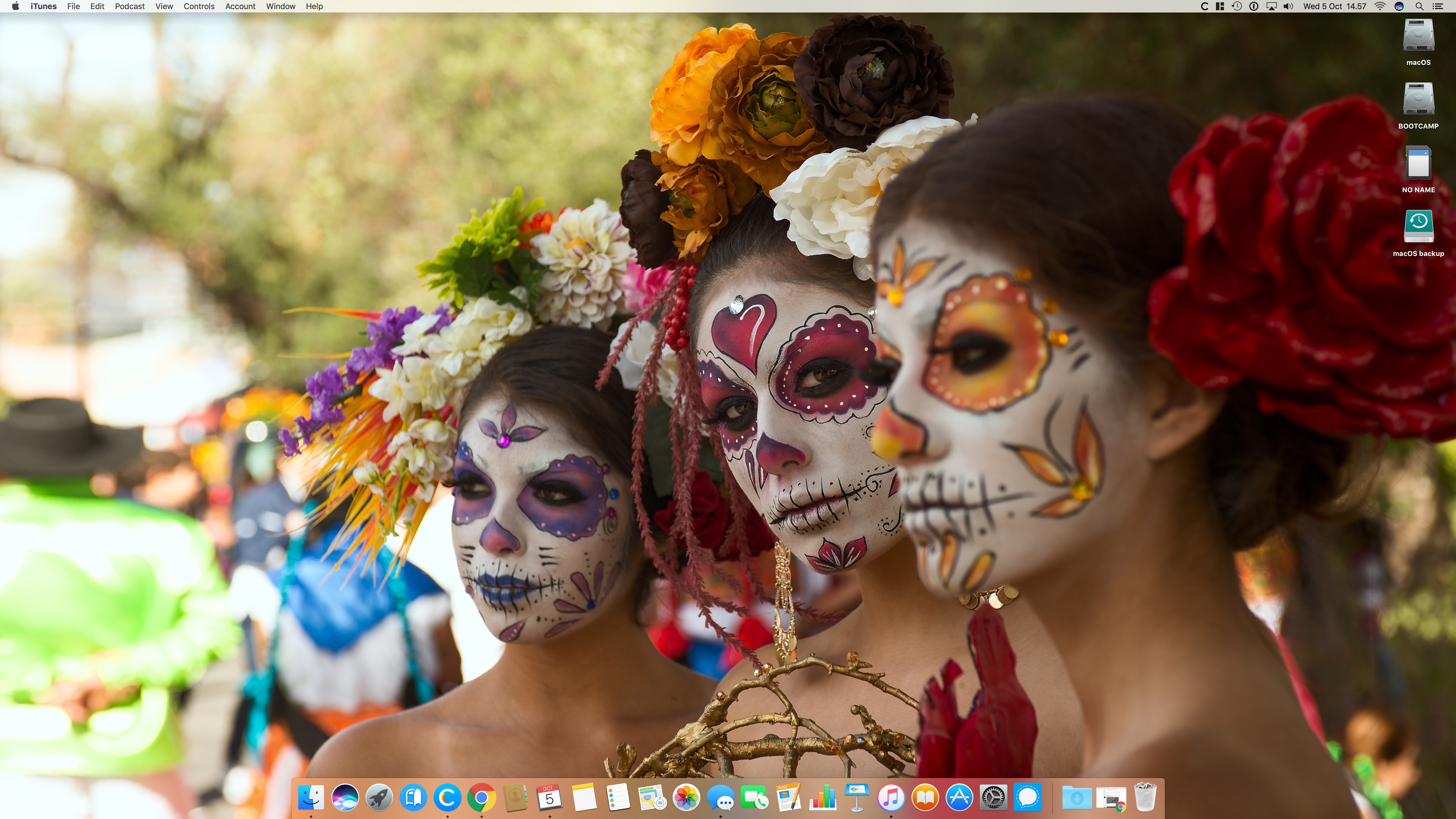
Task: Open Reminders from the Dock
Action: point(618,797)
